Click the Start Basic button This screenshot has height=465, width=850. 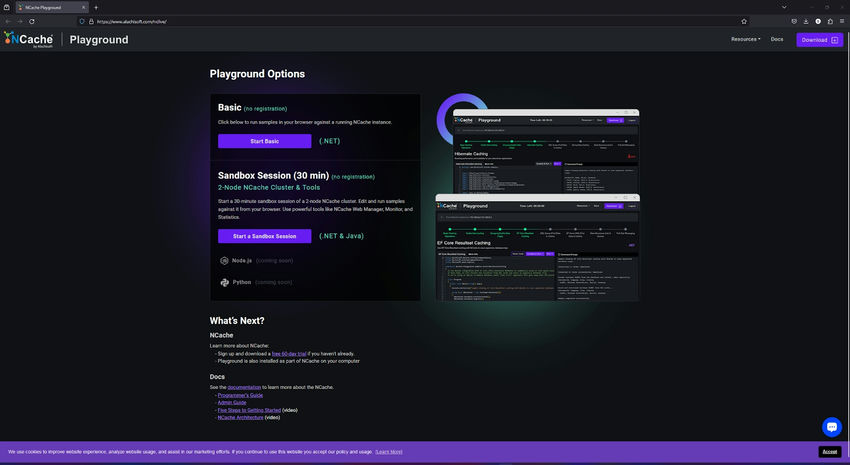click(265, 141)
